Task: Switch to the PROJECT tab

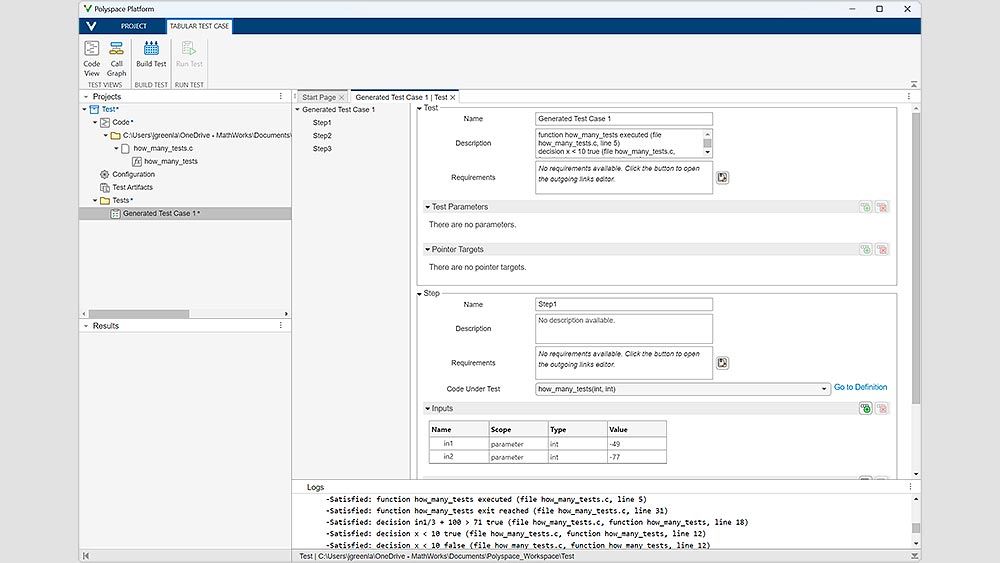Action: (x=133, y=26)
